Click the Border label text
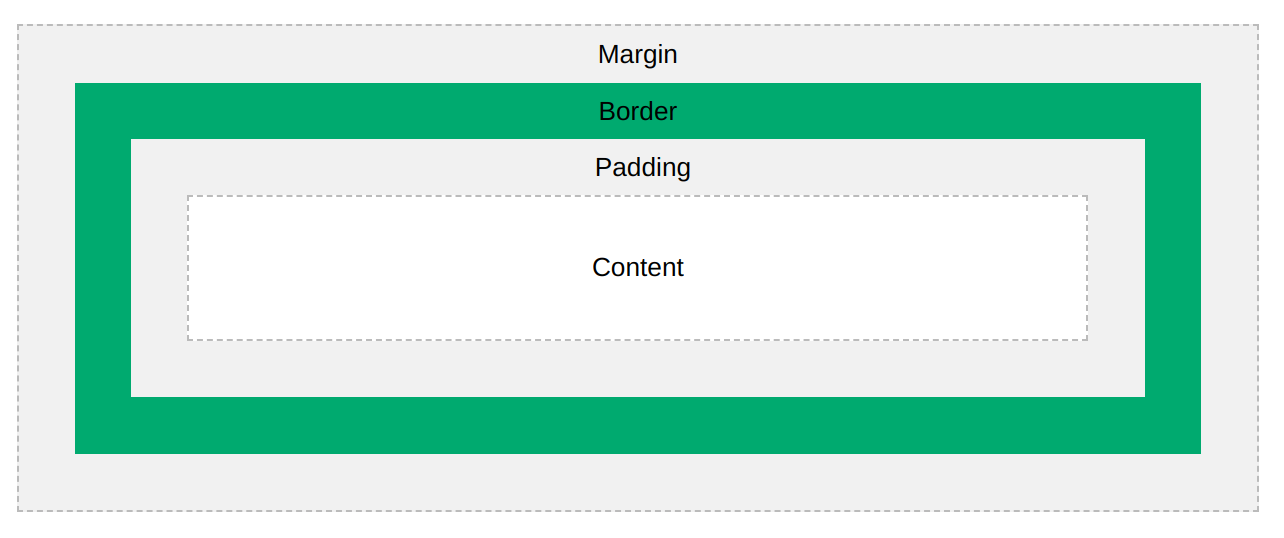The height and width of the screenshot is (538, 1284). 638,111
